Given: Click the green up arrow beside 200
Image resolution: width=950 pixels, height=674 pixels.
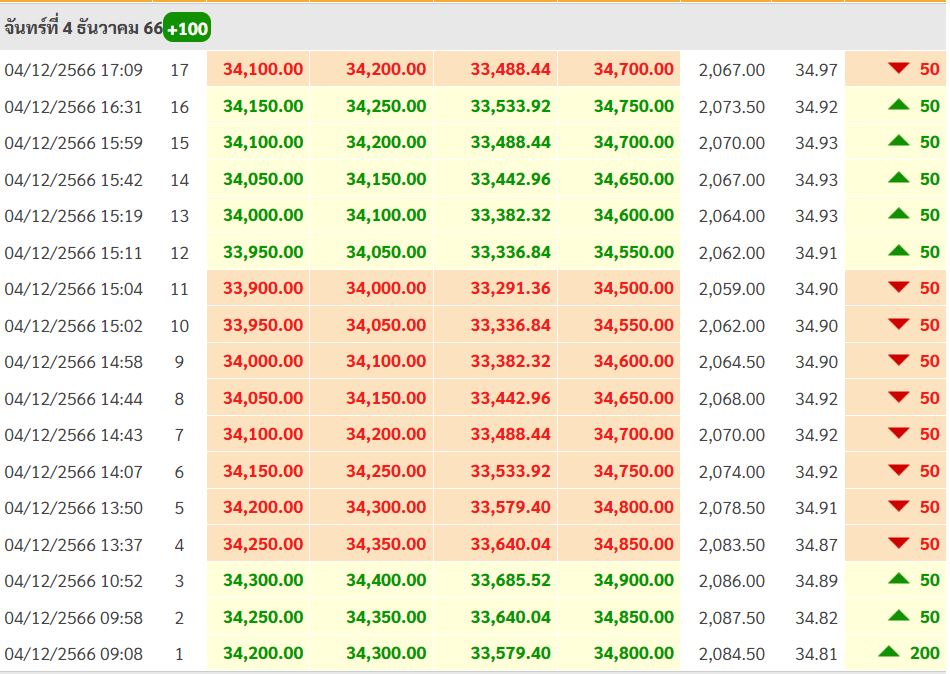Looking at the screenshot, I should 889,652.
